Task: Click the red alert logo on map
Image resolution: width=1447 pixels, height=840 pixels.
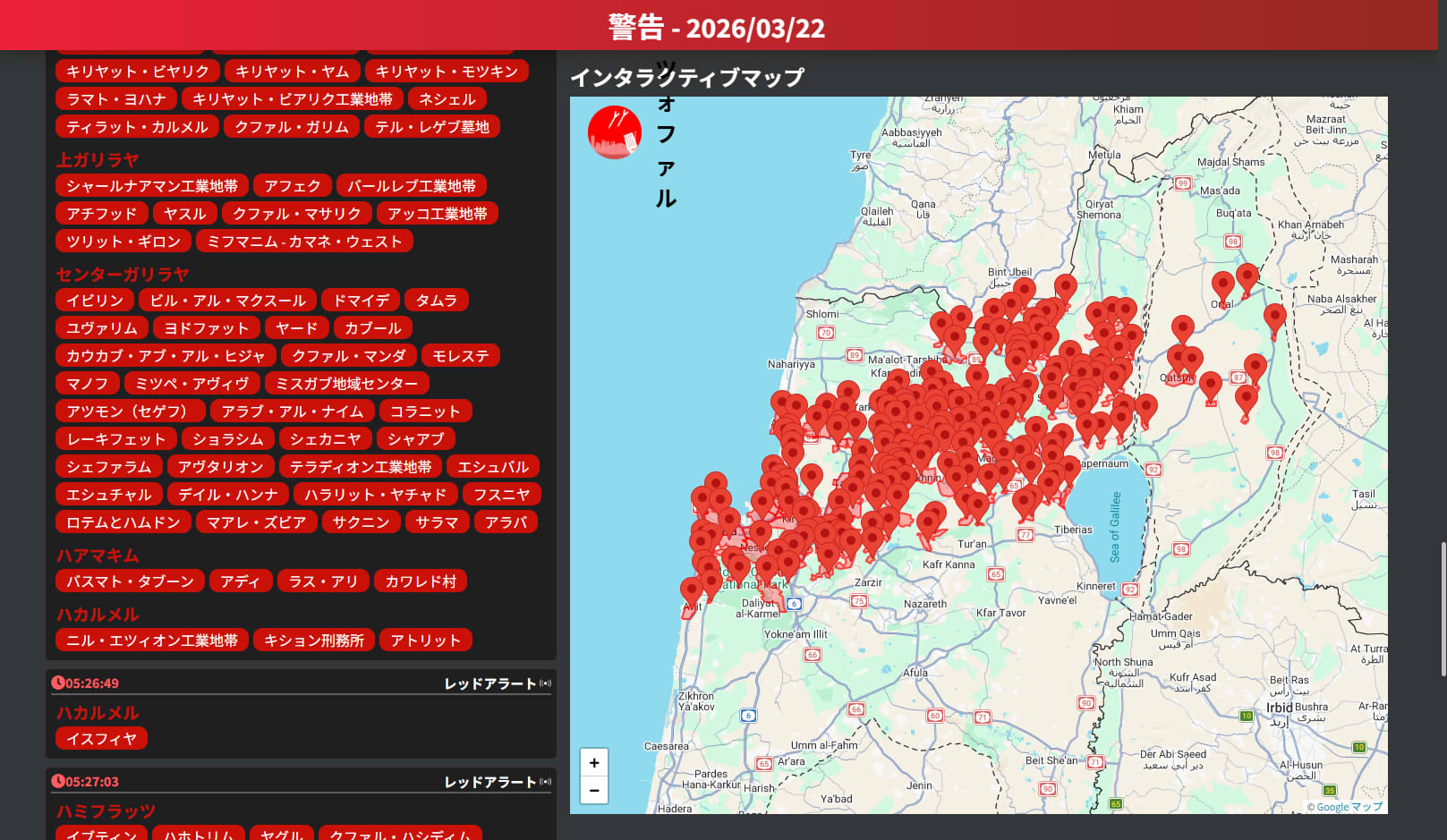Action: point(614,132)
